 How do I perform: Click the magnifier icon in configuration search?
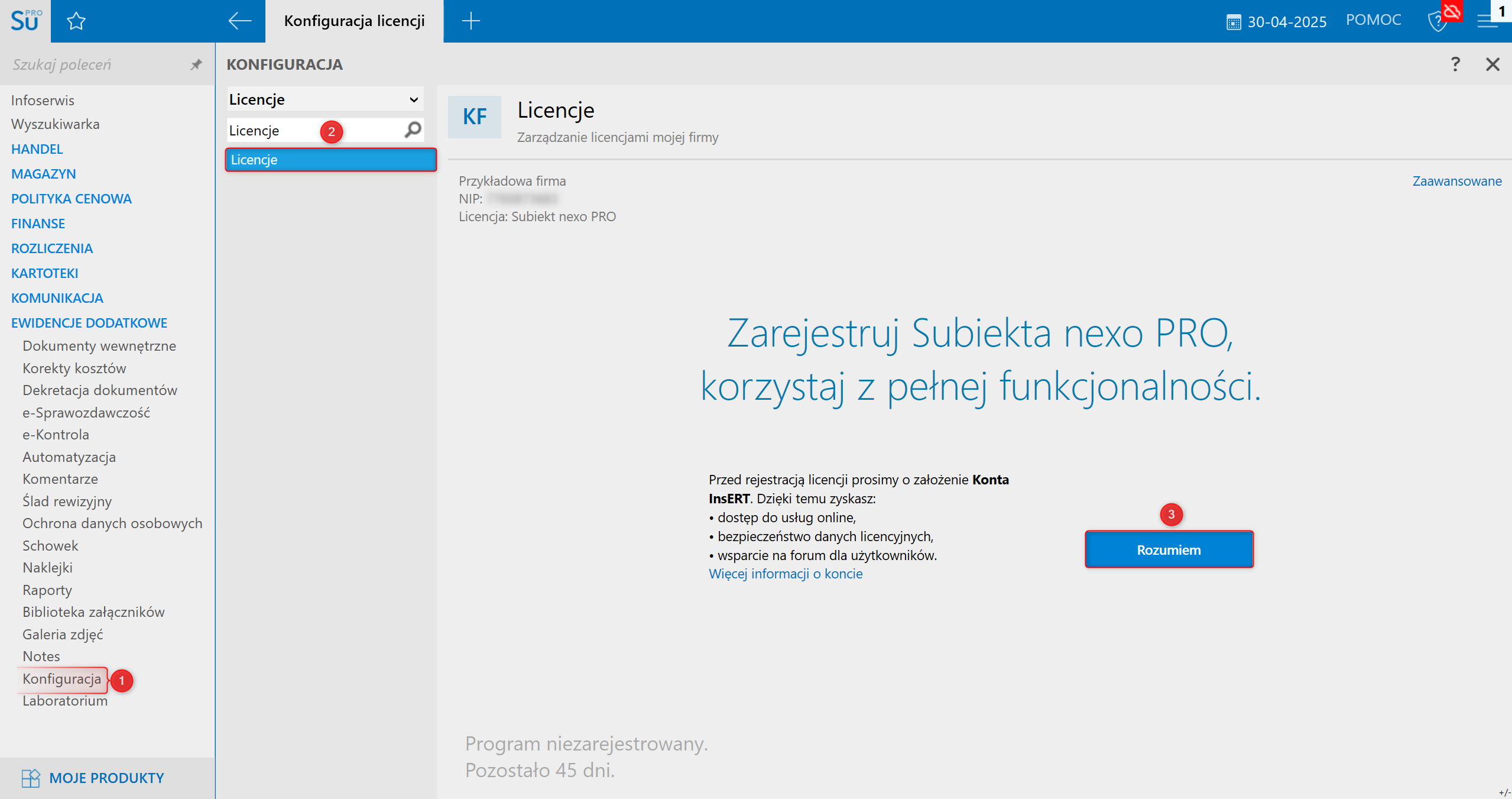pyautogui.click(x=413, y=130)
